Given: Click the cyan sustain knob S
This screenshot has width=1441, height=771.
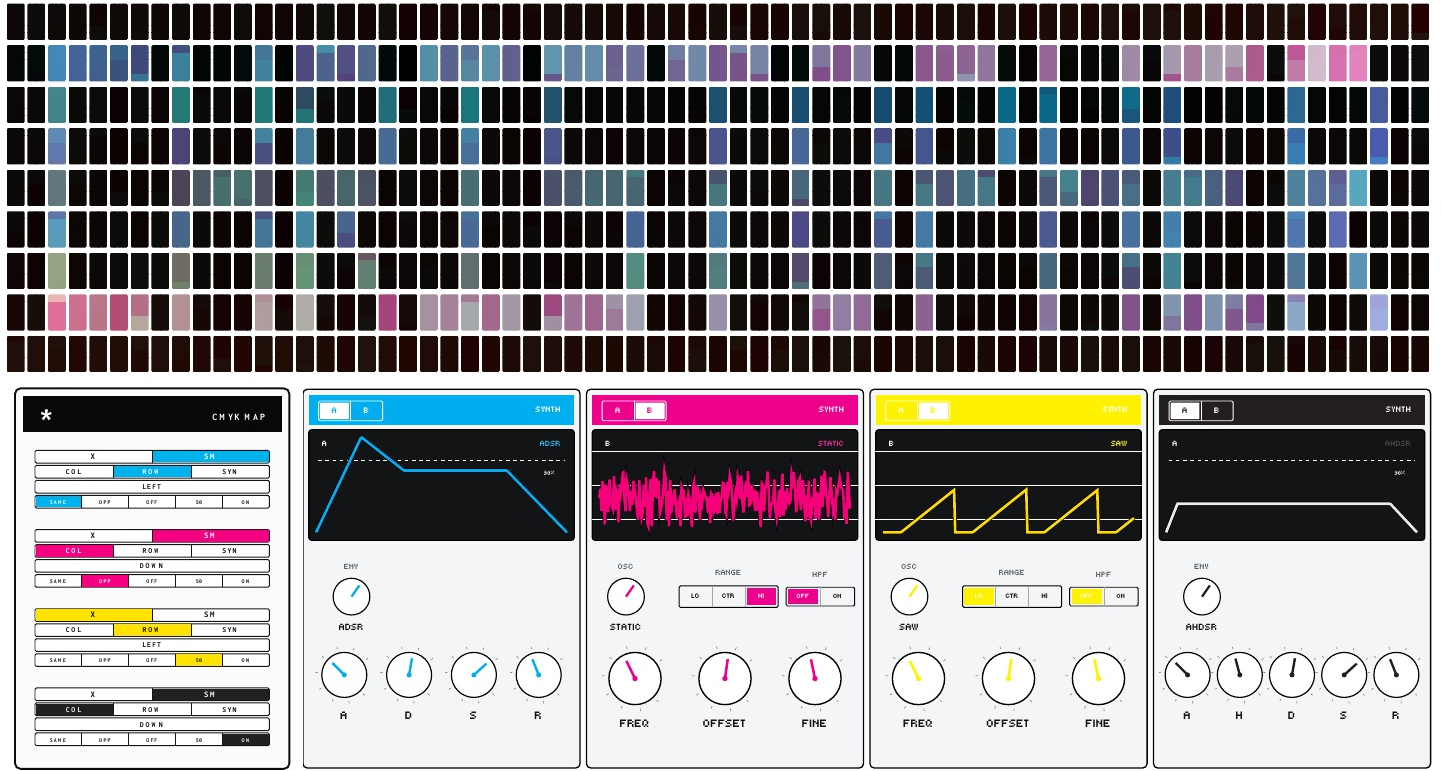Looking at the screenshot, I should (x=474, y=675).
